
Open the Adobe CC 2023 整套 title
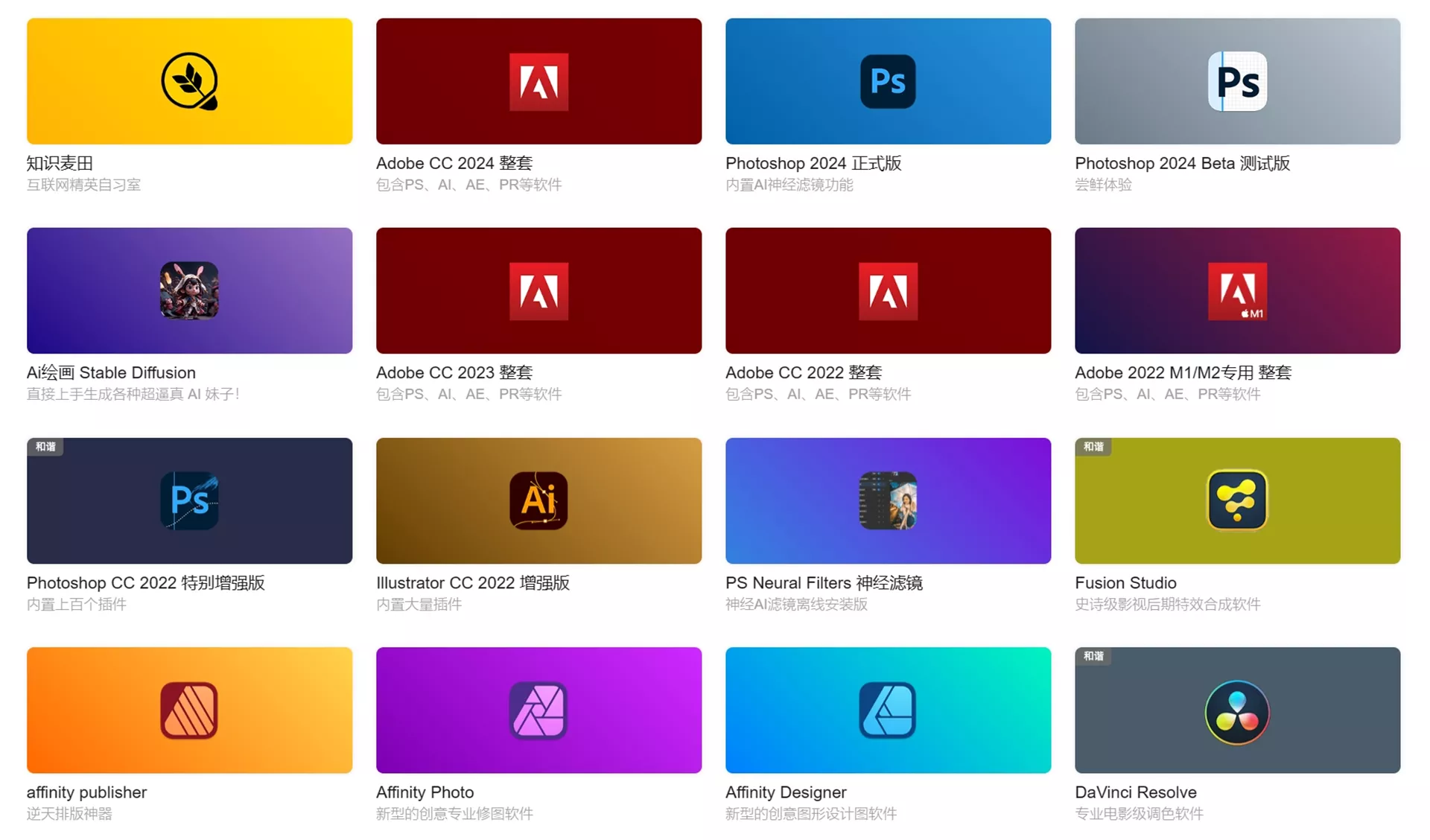click(454, 372)
